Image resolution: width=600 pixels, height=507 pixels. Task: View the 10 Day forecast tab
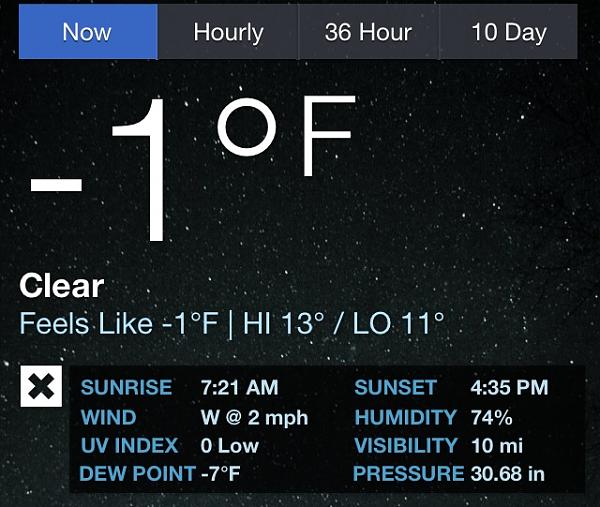[x=509, y=32]
